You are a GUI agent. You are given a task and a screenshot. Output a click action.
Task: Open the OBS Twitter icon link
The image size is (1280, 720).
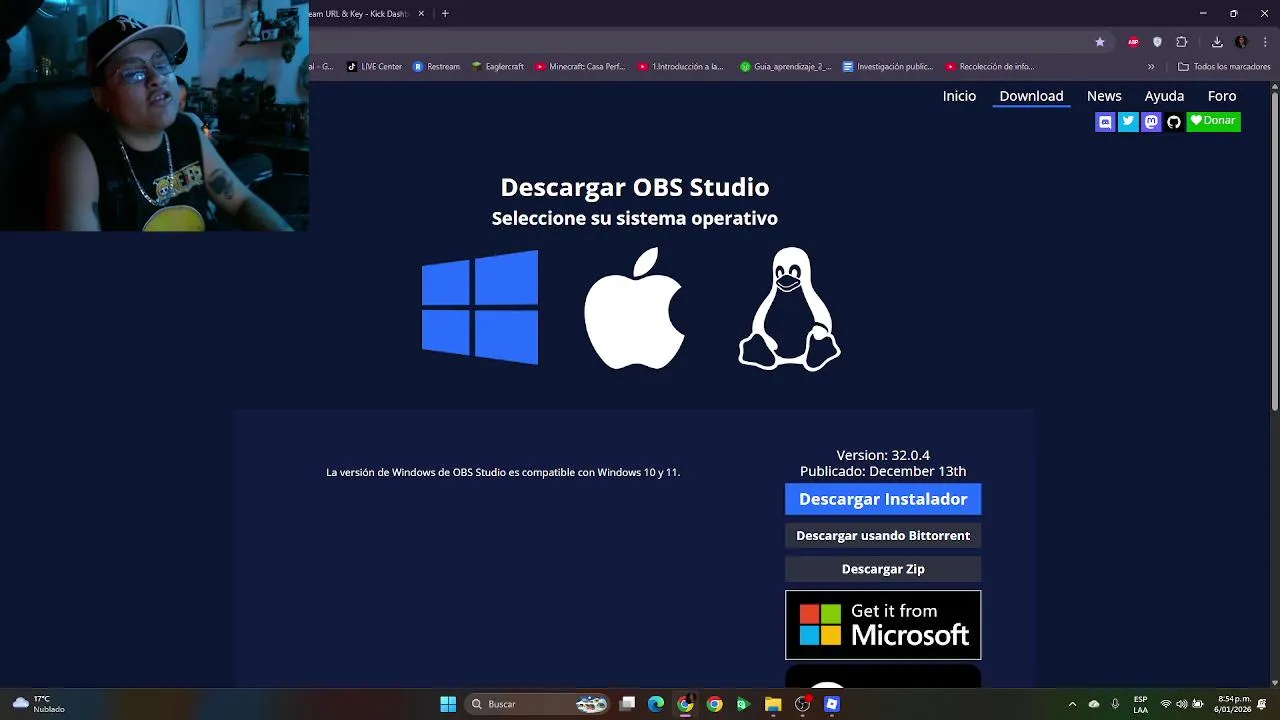coord(1128,121)
